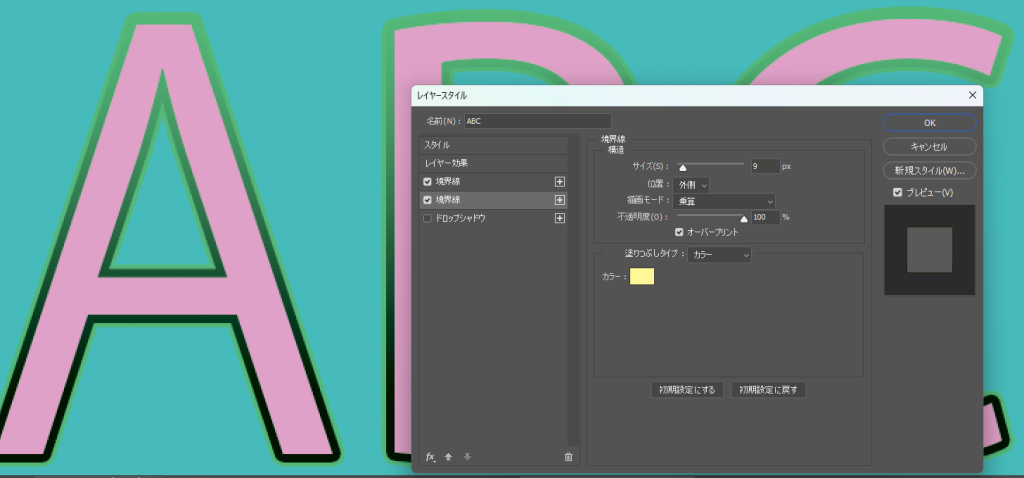
Task: Click plus icon beside second 境界線 entry
Action: tap(560, 200)
